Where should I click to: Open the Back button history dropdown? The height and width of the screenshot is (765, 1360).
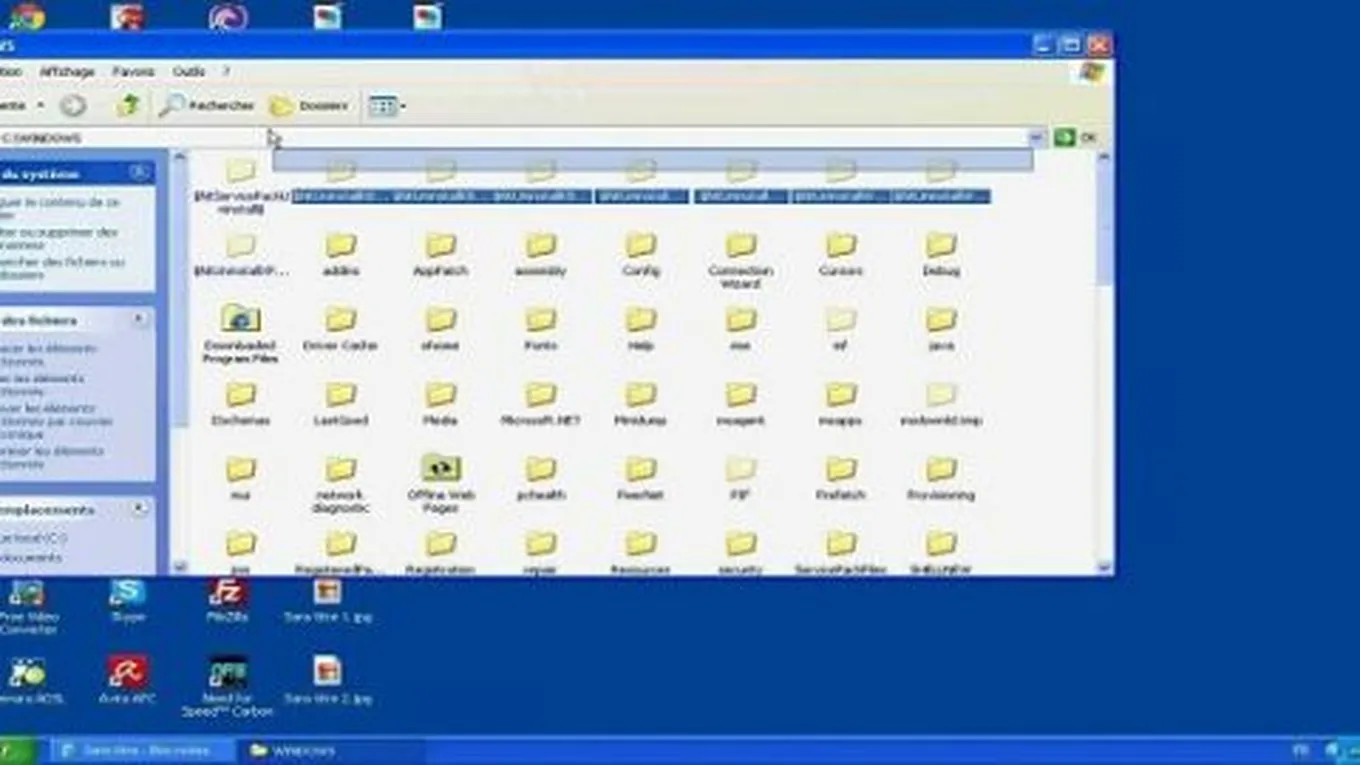[41, 105]
